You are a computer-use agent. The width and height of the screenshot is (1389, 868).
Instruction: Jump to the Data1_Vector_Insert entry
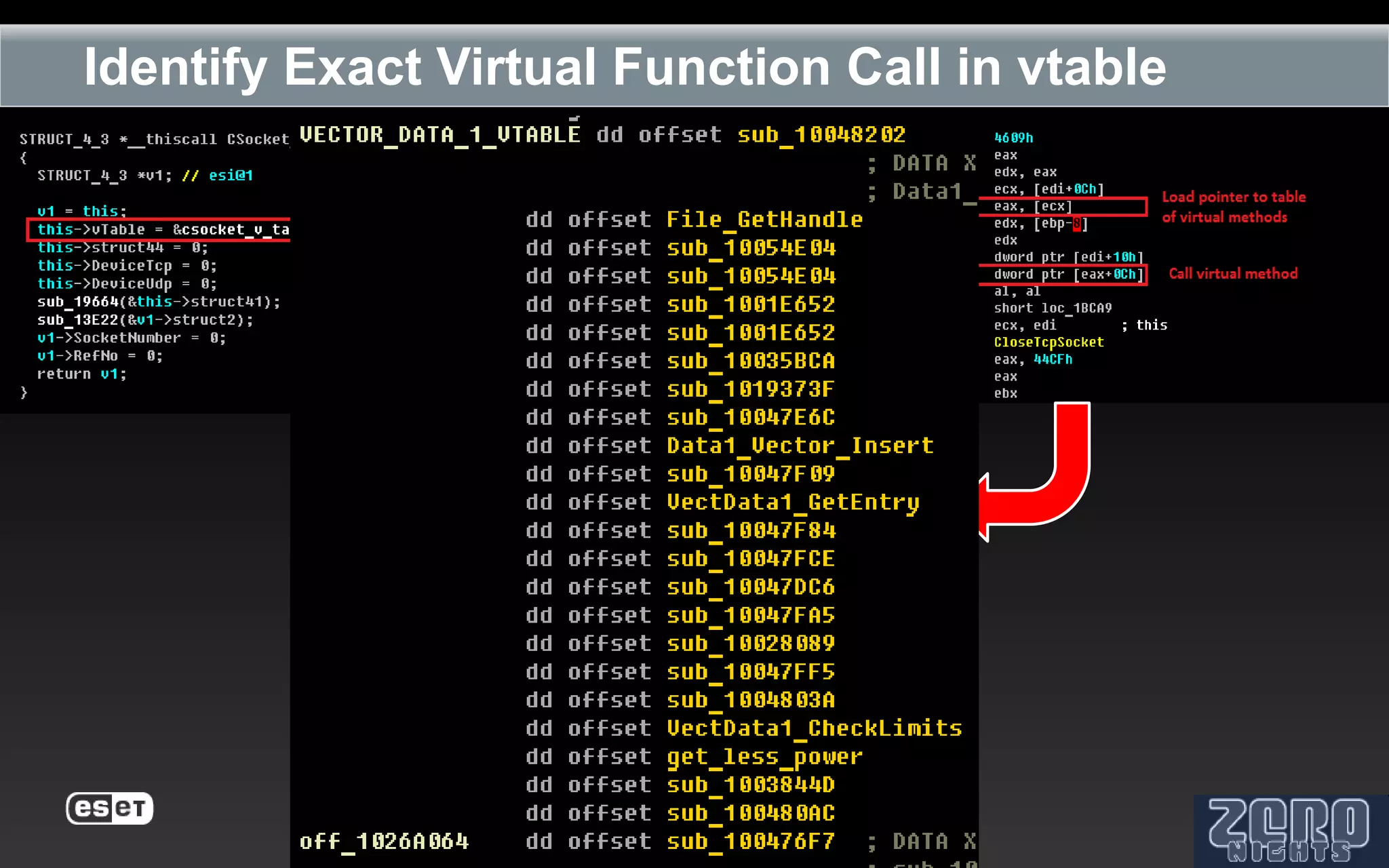pyautogui.click(x=800, y=446)
